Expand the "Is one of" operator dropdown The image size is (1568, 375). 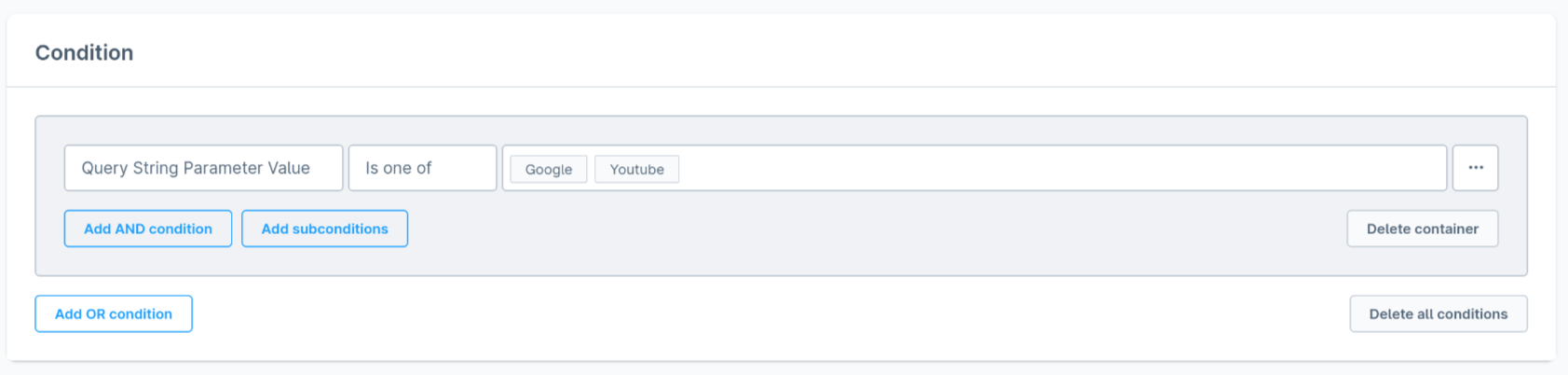pos(422,168)
